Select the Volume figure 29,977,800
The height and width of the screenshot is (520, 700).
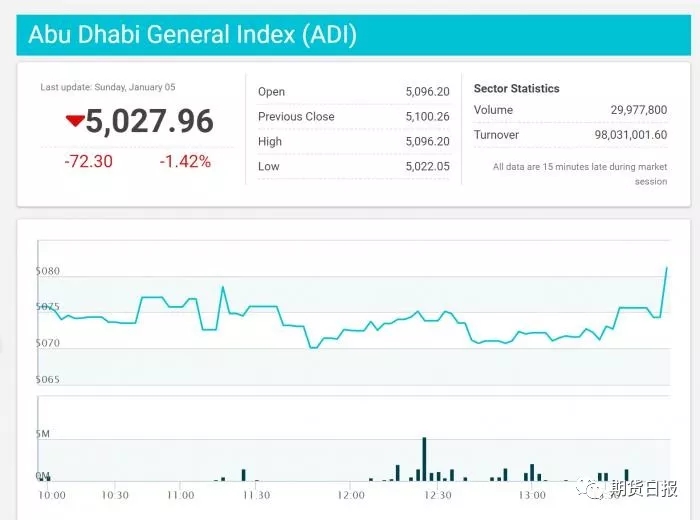click(639, 110)
